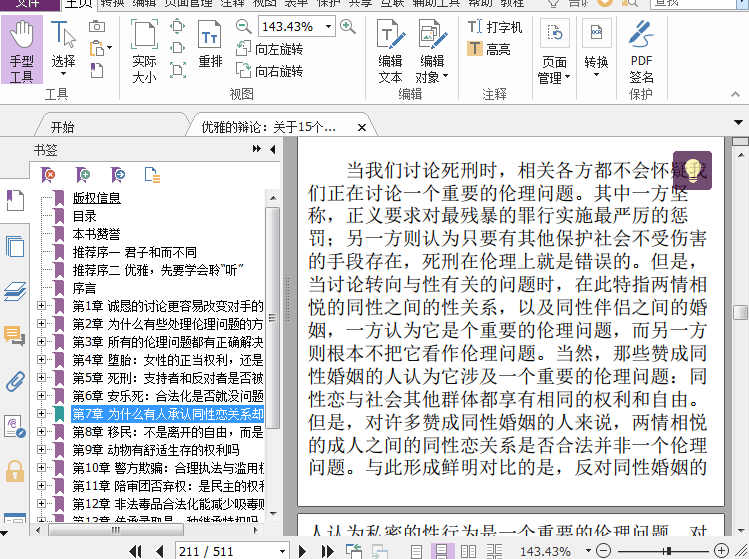Click the bookmark panel vertical scrollbar

(272, 318)
